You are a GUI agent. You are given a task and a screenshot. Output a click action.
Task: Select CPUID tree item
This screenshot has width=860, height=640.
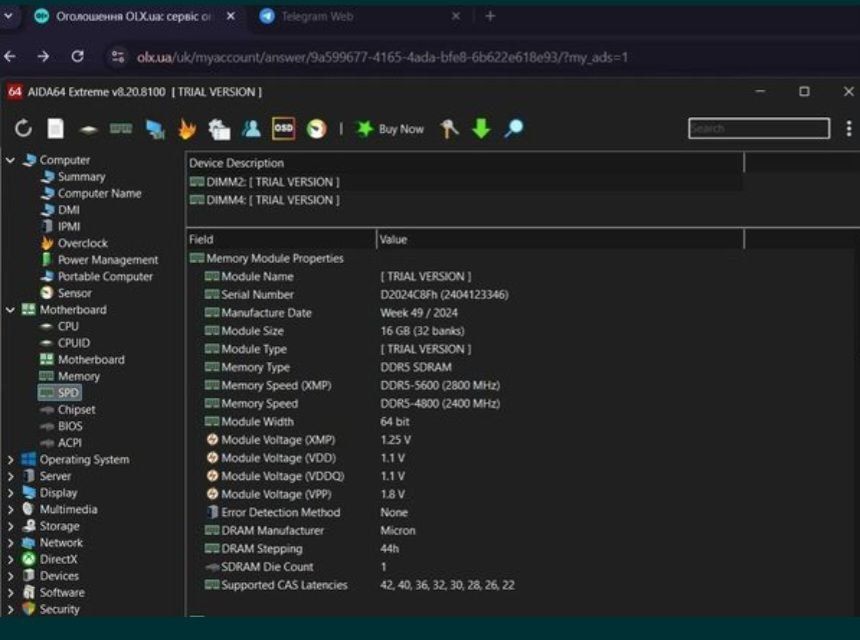point(65,343)
